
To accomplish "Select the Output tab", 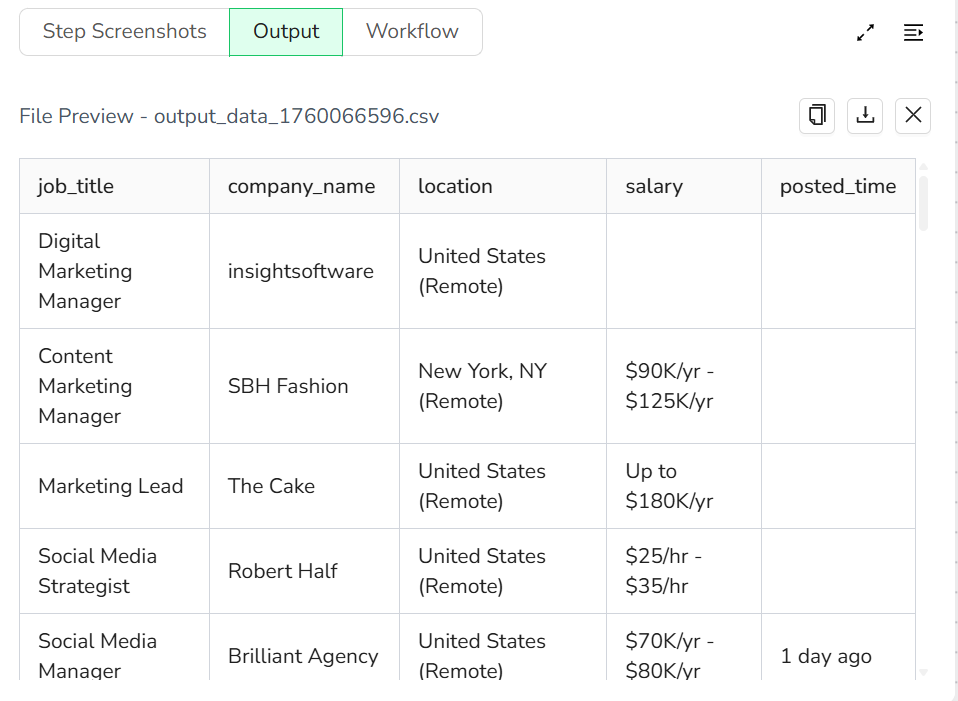I will click(x=286, y=32).
